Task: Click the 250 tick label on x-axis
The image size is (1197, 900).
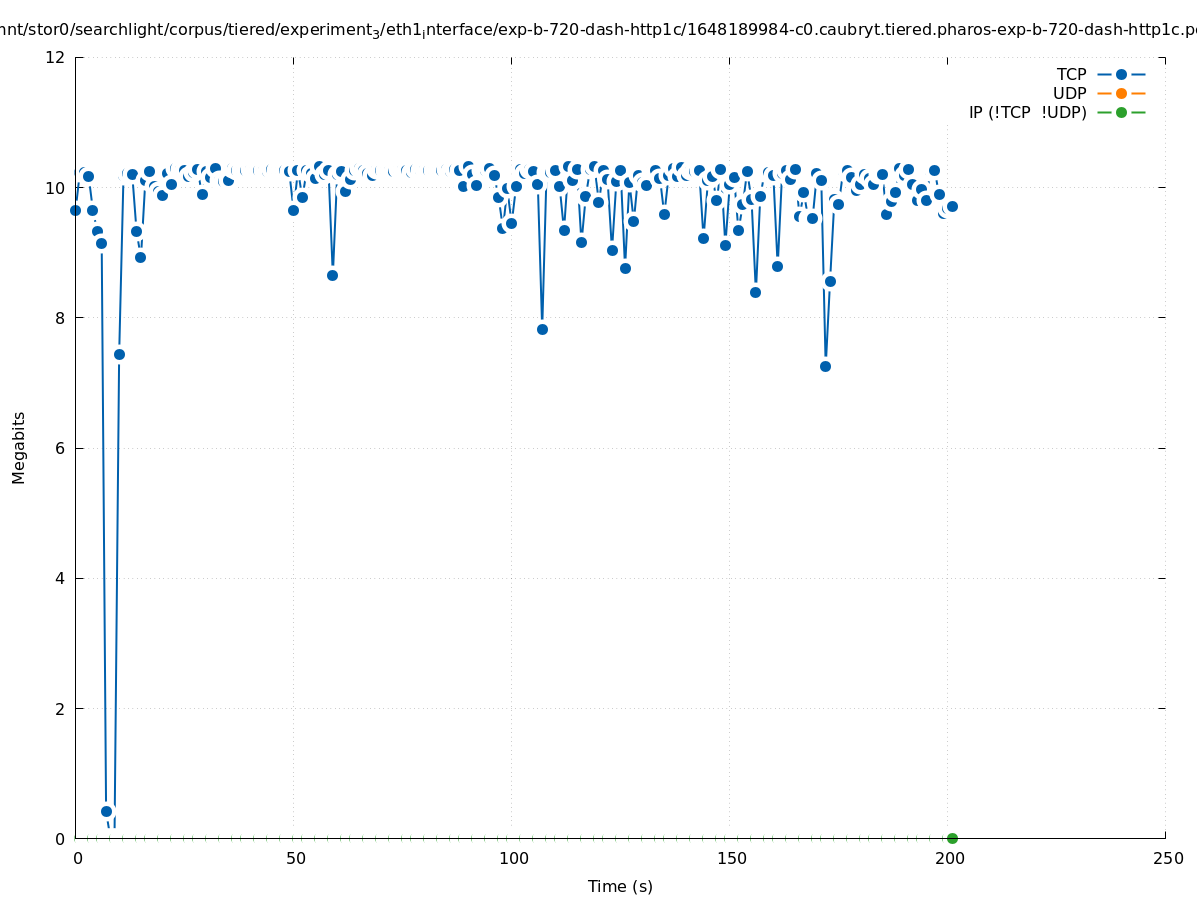Action: coord(1166,858)
